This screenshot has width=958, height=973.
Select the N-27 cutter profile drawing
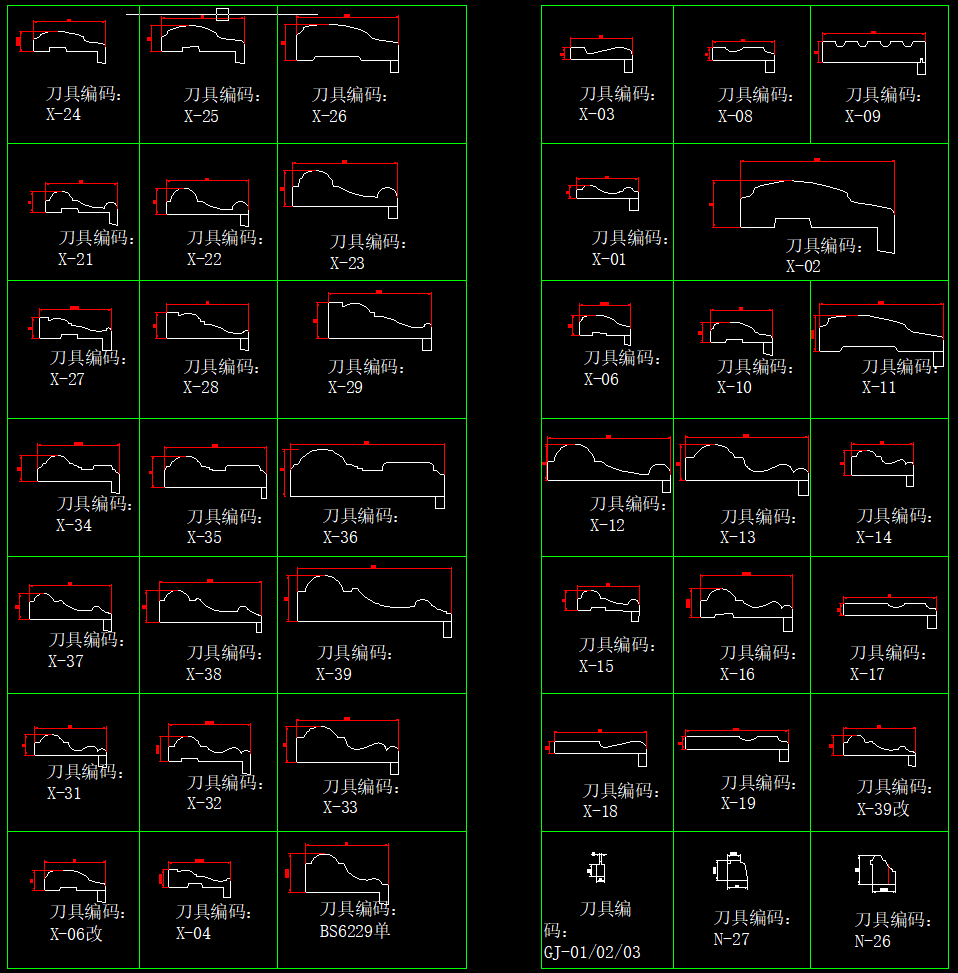pyautogui.click(x=731, y=871)
